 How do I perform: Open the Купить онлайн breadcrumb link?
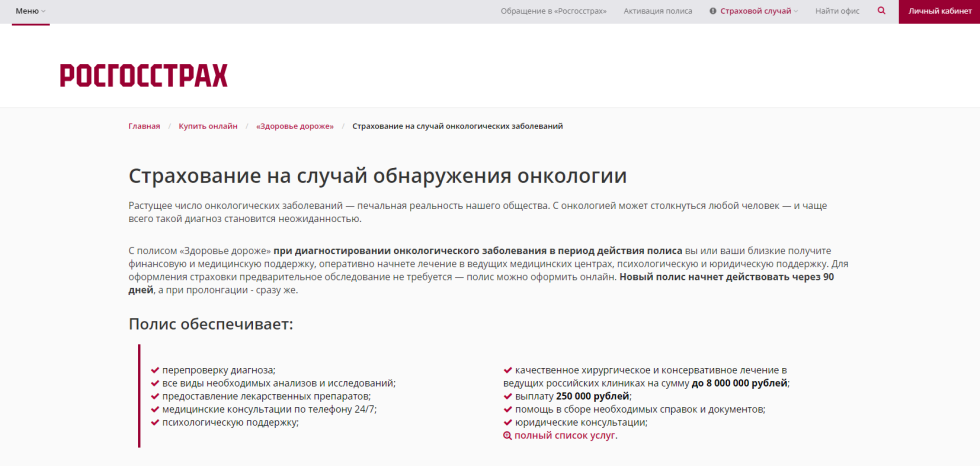(208, 126)
